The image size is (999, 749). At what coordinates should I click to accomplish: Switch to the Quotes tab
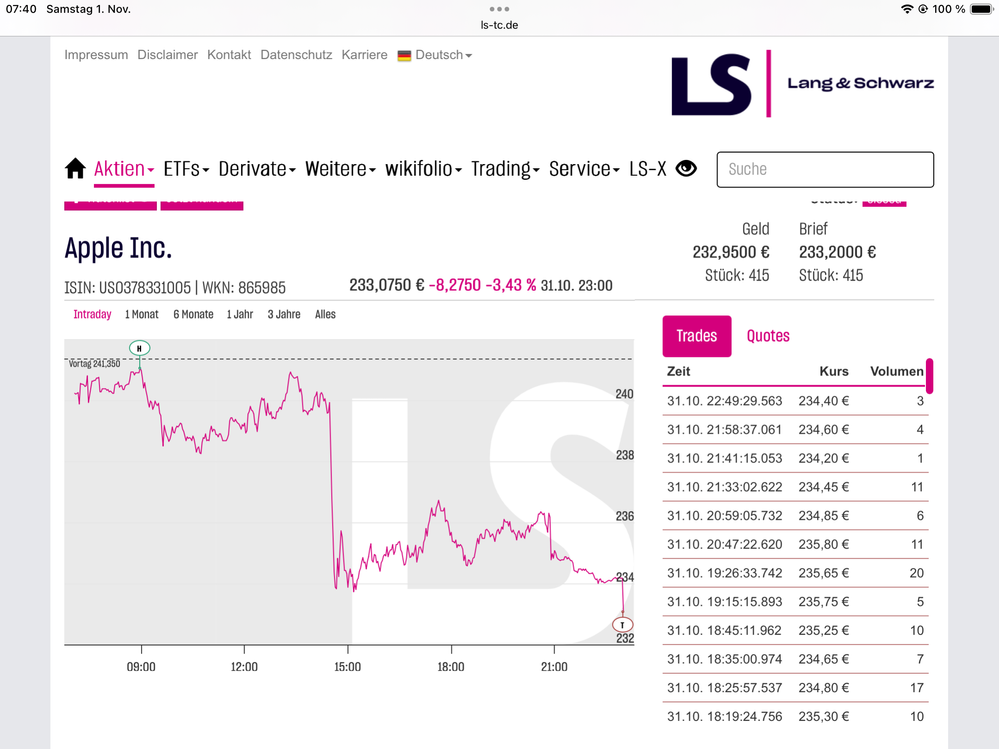coord(768,336)
